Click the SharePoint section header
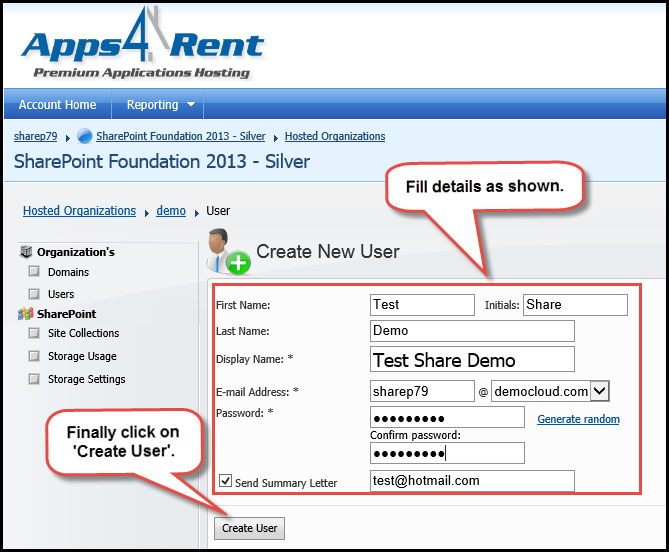This screenshot has height=552, width=669. click(x=67, y=314)
